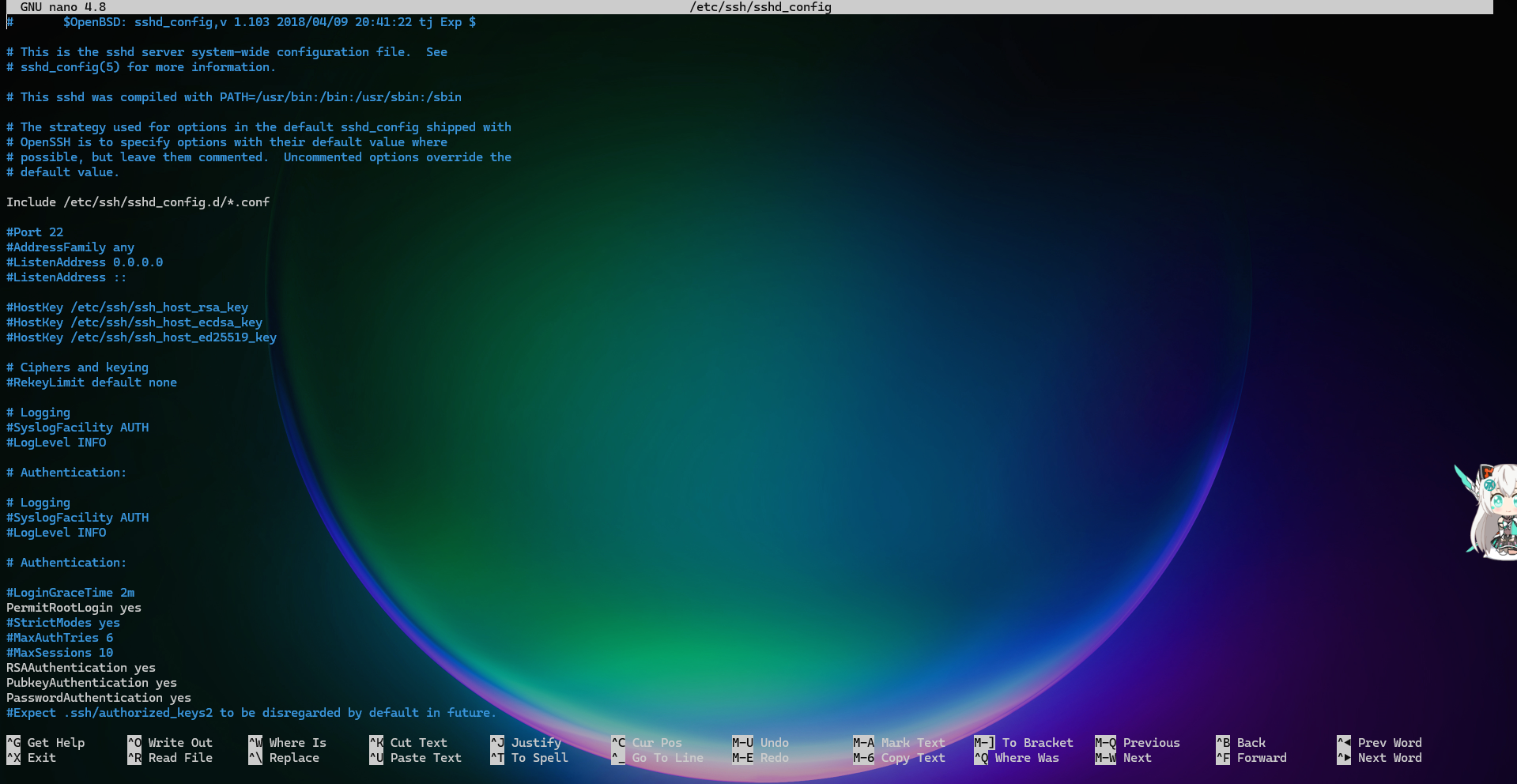Click the ^K Cut Text shortcut

[x=408, y=743]
